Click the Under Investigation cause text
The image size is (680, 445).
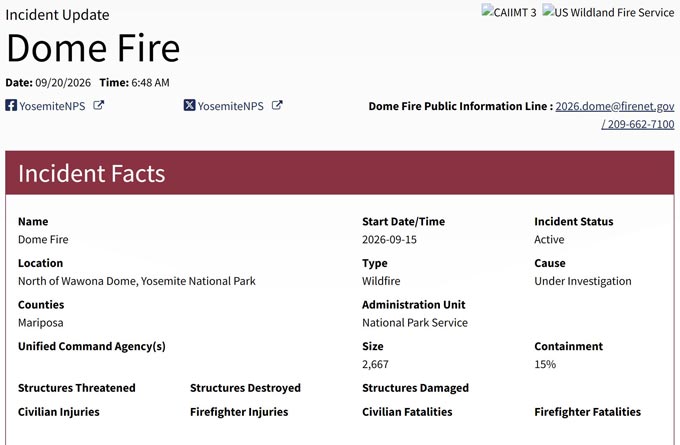click(x=582, y=281)
